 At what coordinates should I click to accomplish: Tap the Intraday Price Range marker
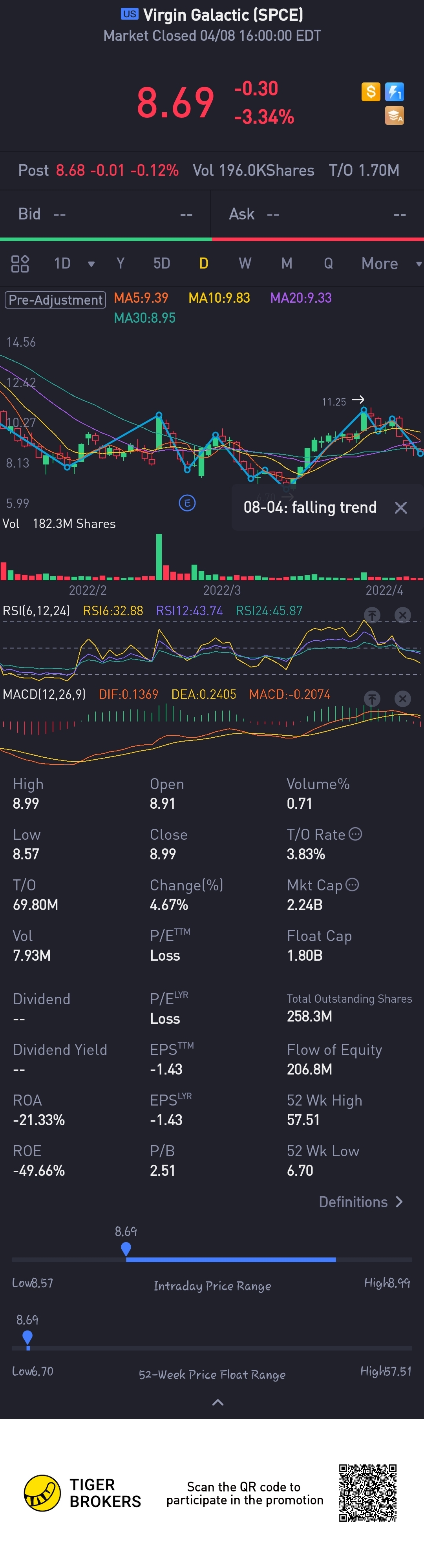click(x=126, y=1249)
